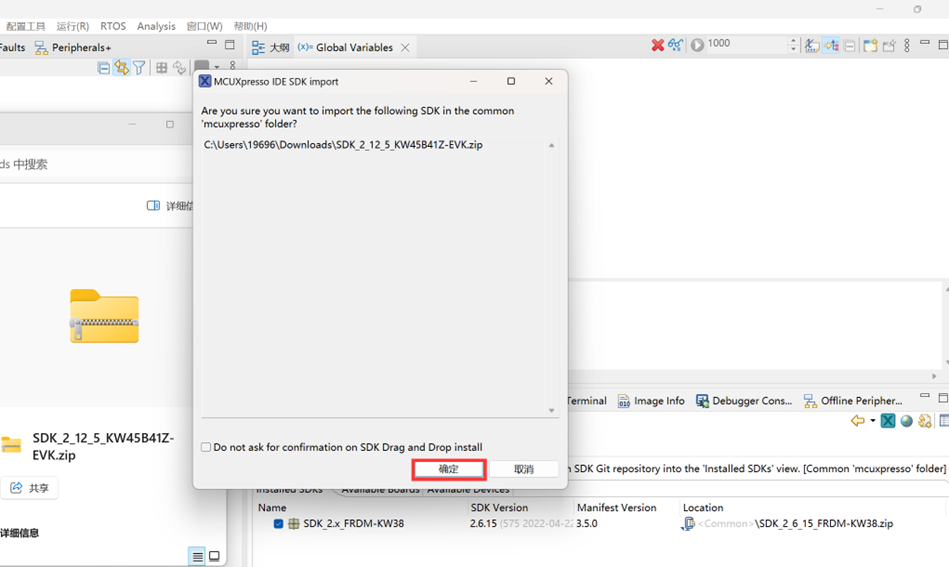The height and width of the screenshot is (567, 949).
Task: Click the new view window icon
Action: click(x=870, y=46)
